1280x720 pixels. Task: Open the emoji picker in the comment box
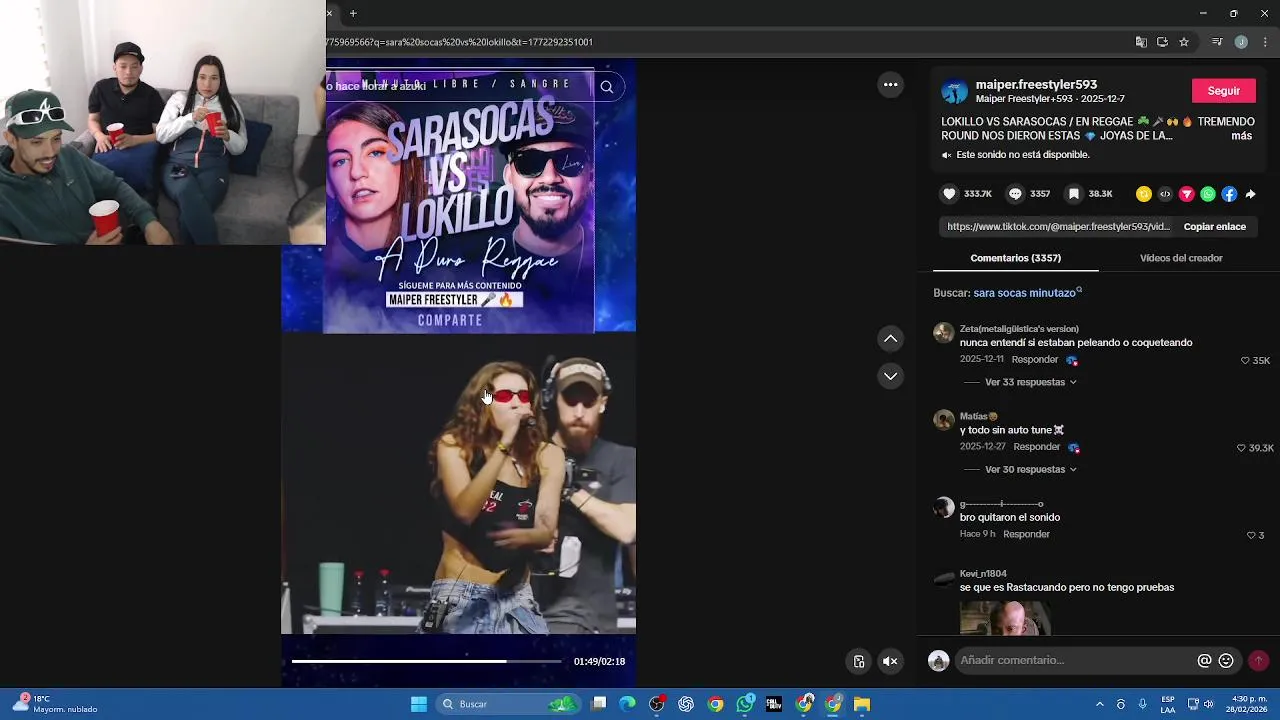(x=1226, y=661)
